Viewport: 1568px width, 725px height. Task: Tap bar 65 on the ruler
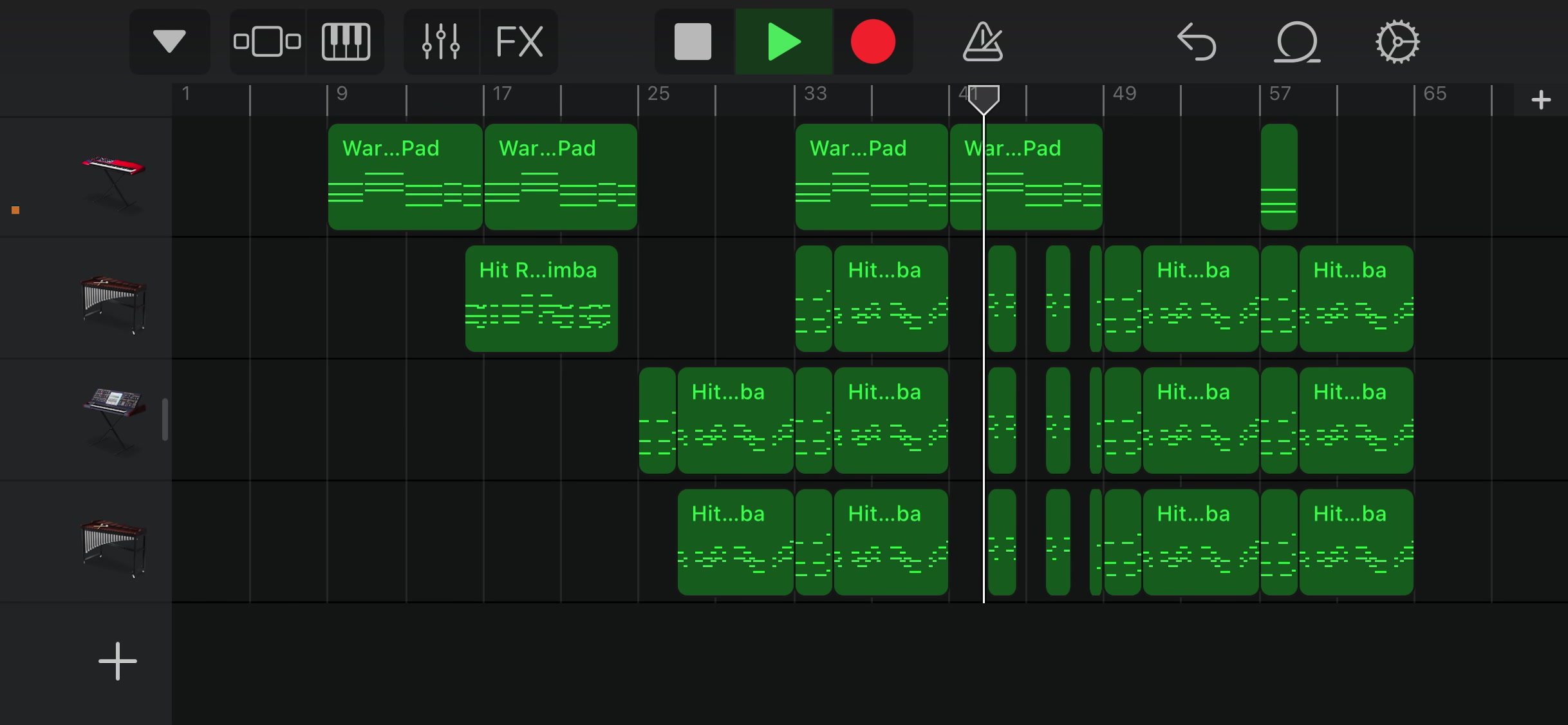[x=1435, y=94]
